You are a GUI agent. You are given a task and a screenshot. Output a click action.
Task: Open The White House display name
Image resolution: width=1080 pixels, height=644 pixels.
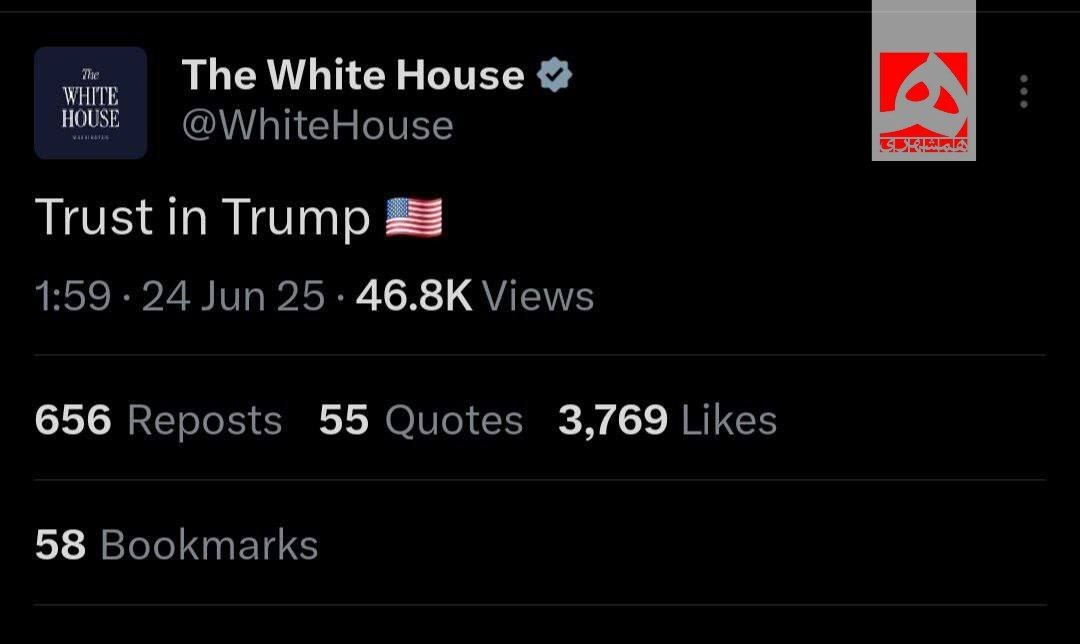coord(353,75)
